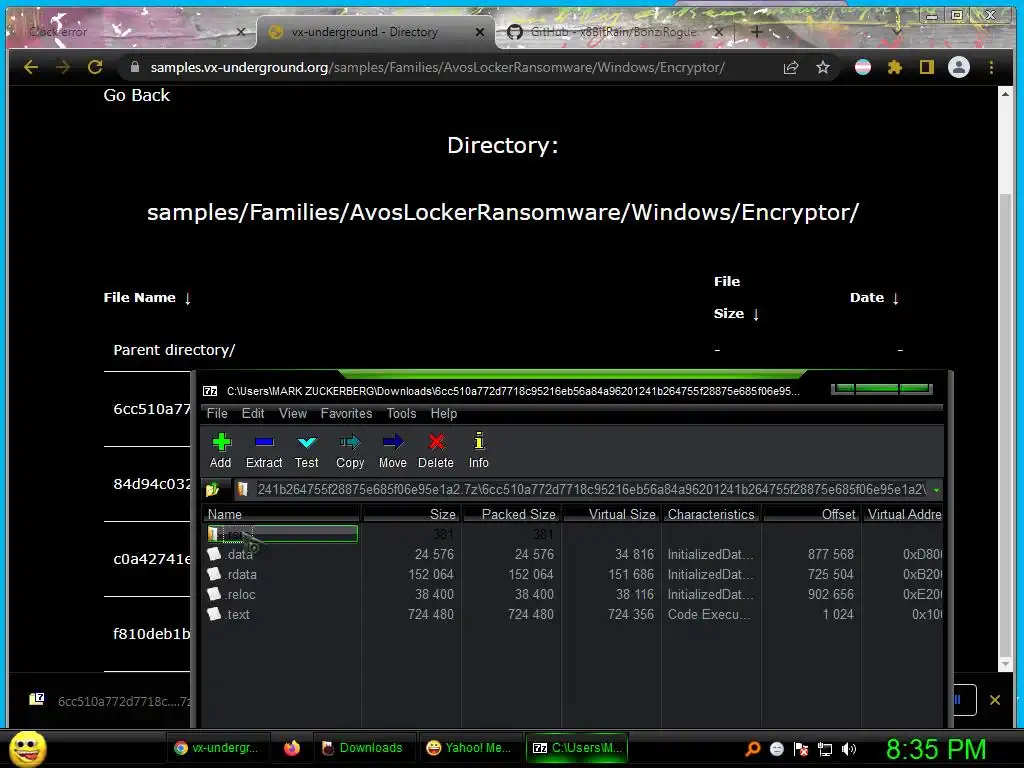
Task: Open the 84d94c032 file link
Action: pyautogui.click(x=152, y=484)
